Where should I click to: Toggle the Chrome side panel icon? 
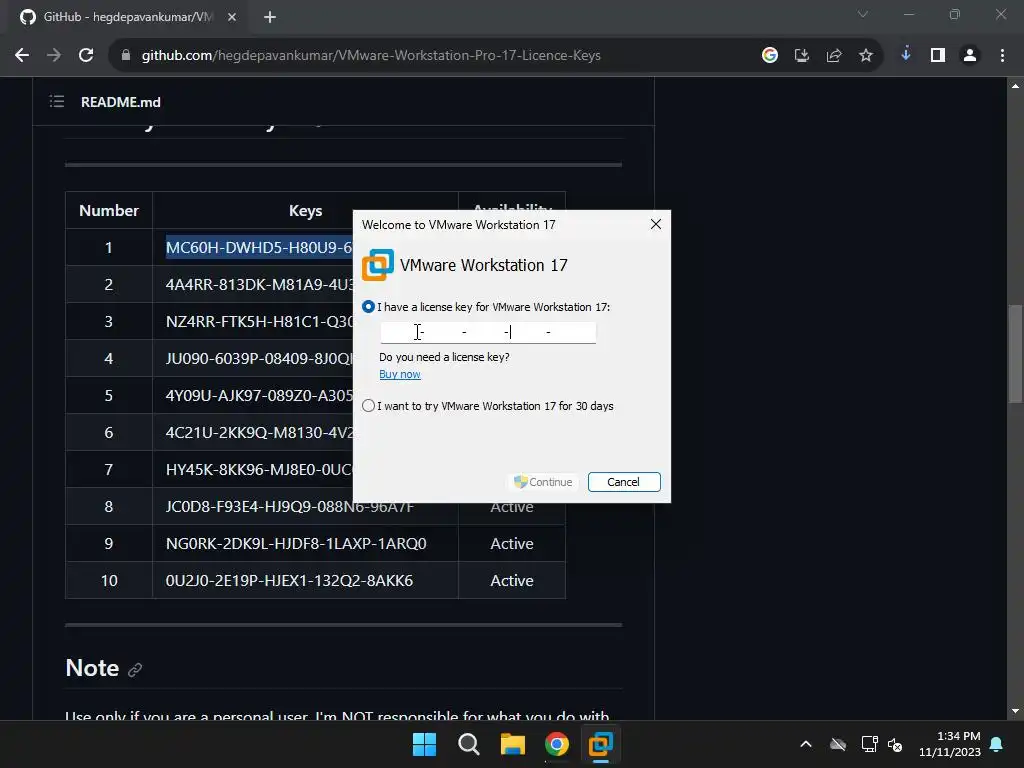pos(938,56)
